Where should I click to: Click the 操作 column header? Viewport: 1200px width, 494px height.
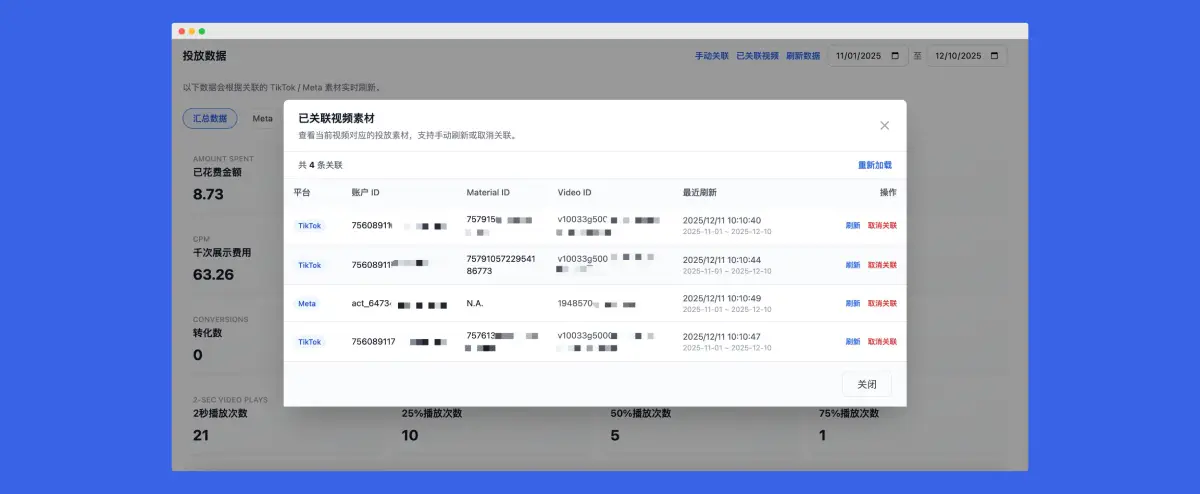coord(888,192)
